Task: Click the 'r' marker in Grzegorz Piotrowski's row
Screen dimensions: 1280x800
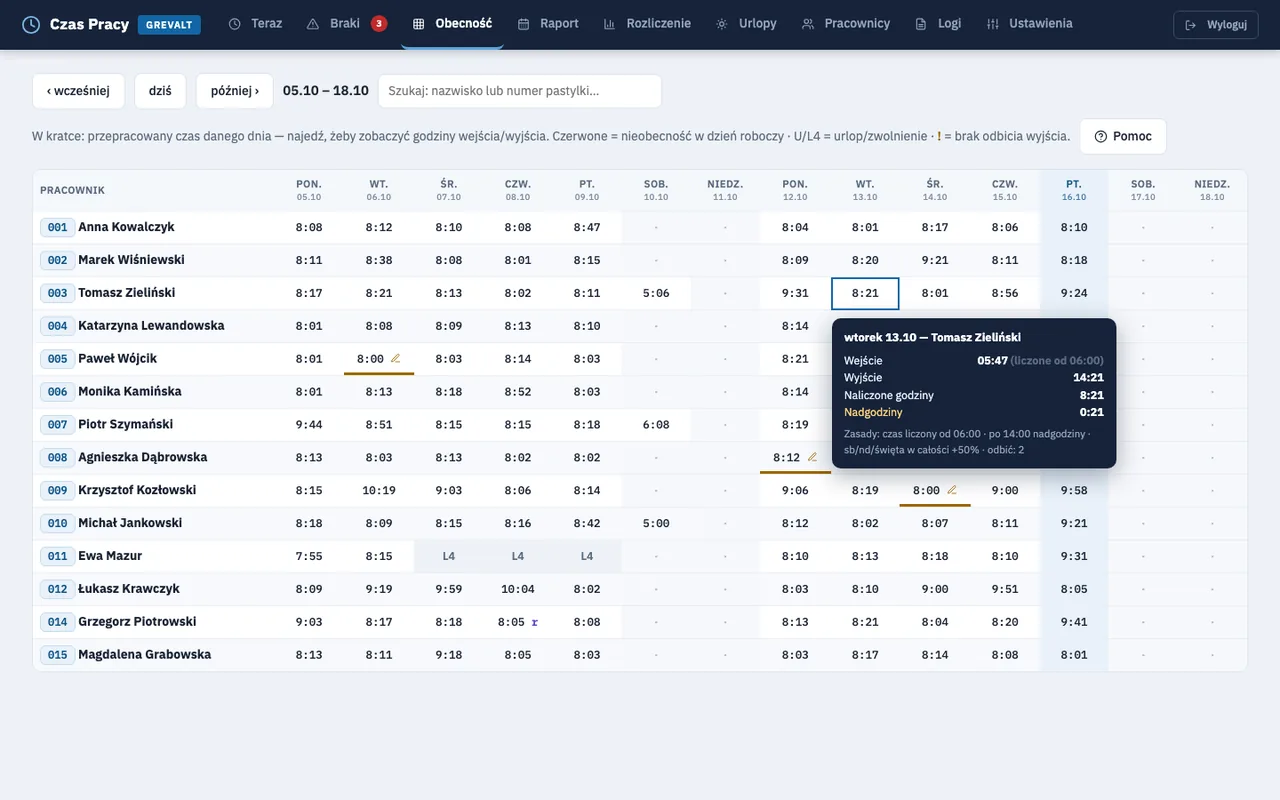Action: click(535, 622)
